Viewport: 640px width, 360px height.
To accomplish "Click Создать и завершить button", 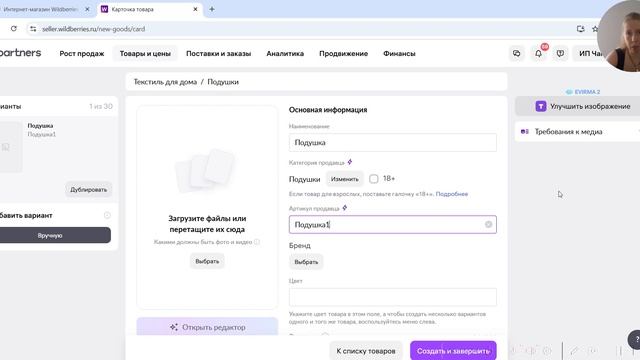I will [x=453, y=351].
